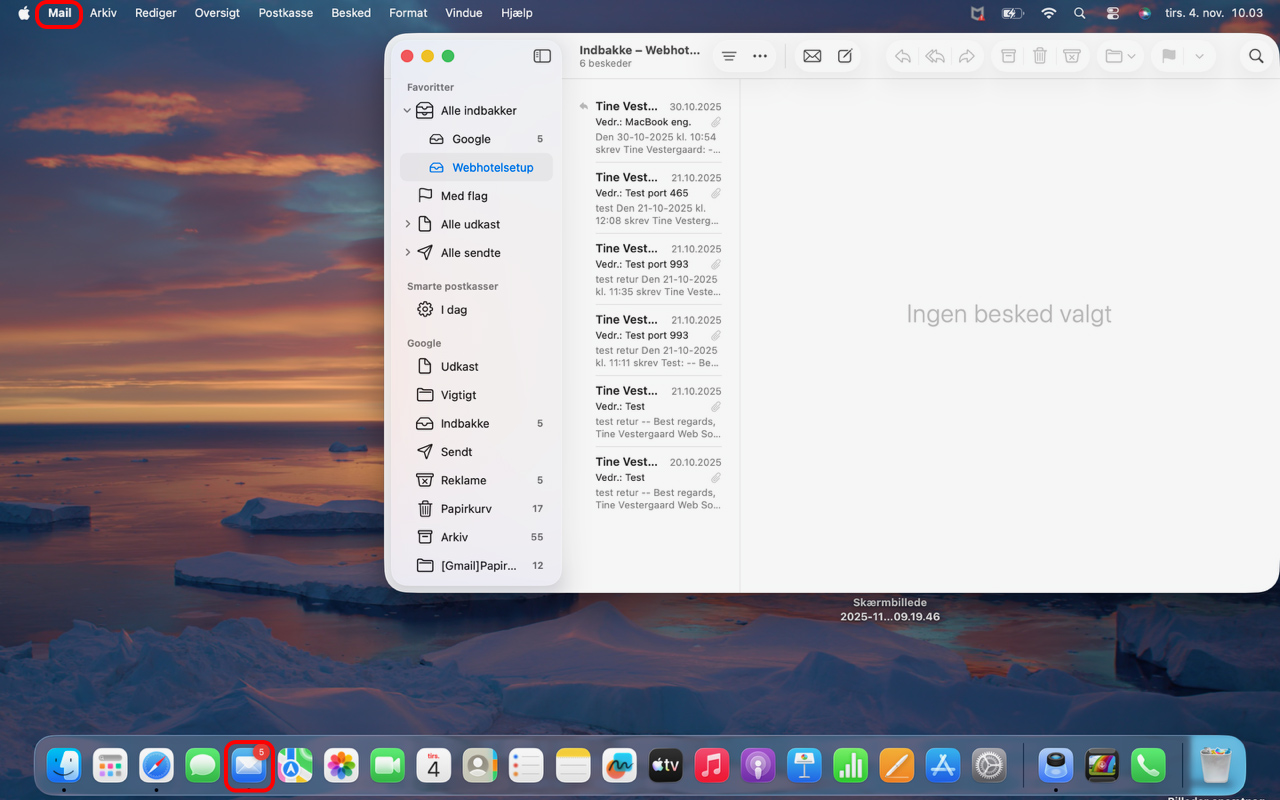This screenshot has height=800, width=1280.
Task: Launch Music app from the Dock
Action: pos(711,766)
